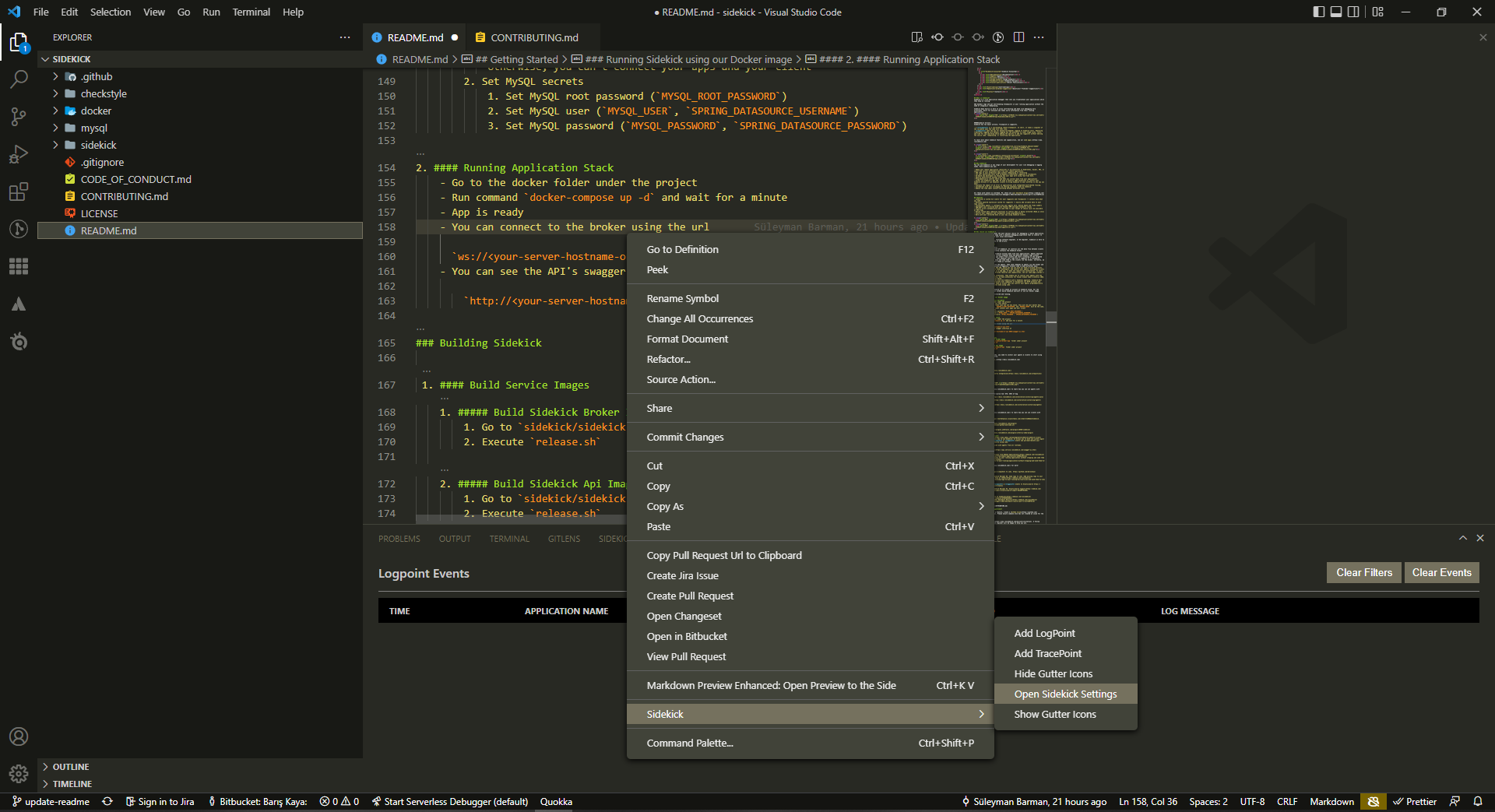Open Explorer Views and More Actions ellipsis
The image size is (1495, 812).
point(345,37)
